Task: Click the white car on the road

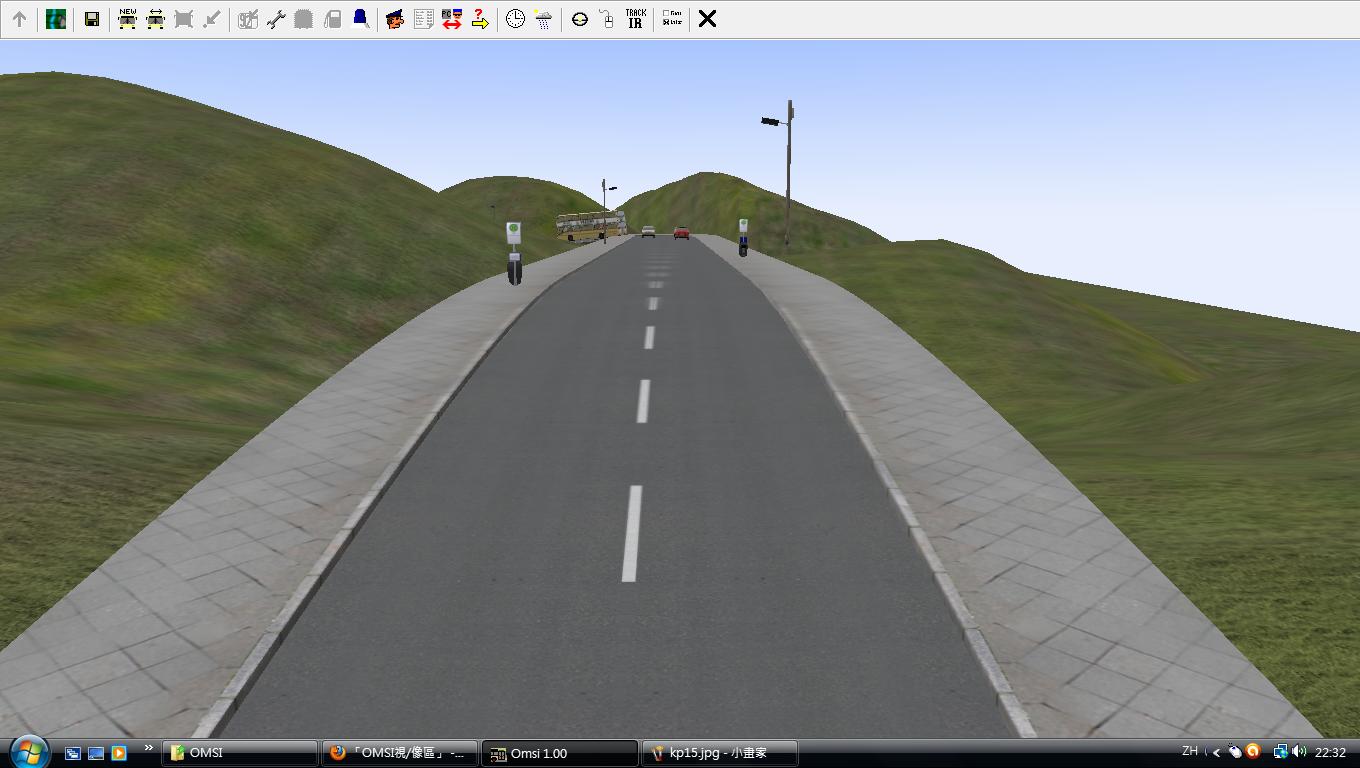Action: (x=648, y=232)
